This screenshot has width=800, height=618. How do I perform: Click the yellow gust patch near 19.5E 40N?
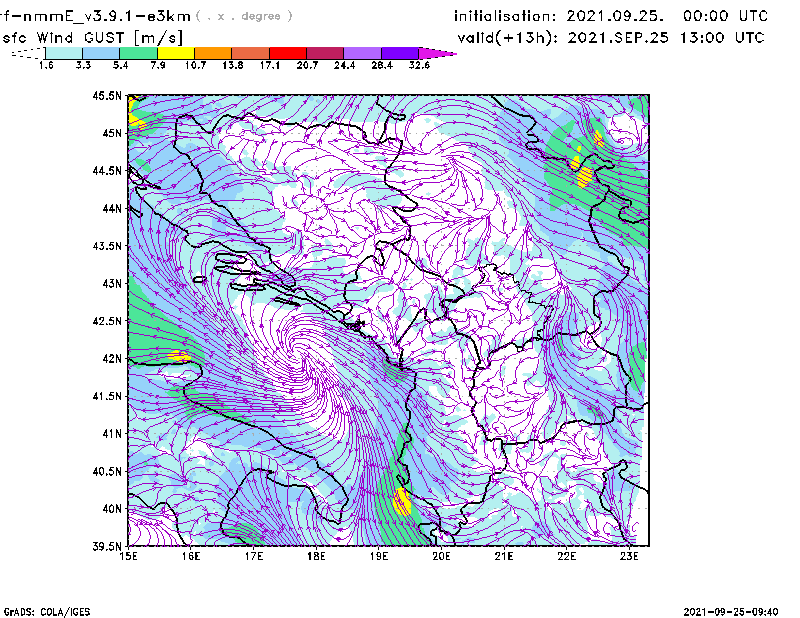[x=402, y=501]
